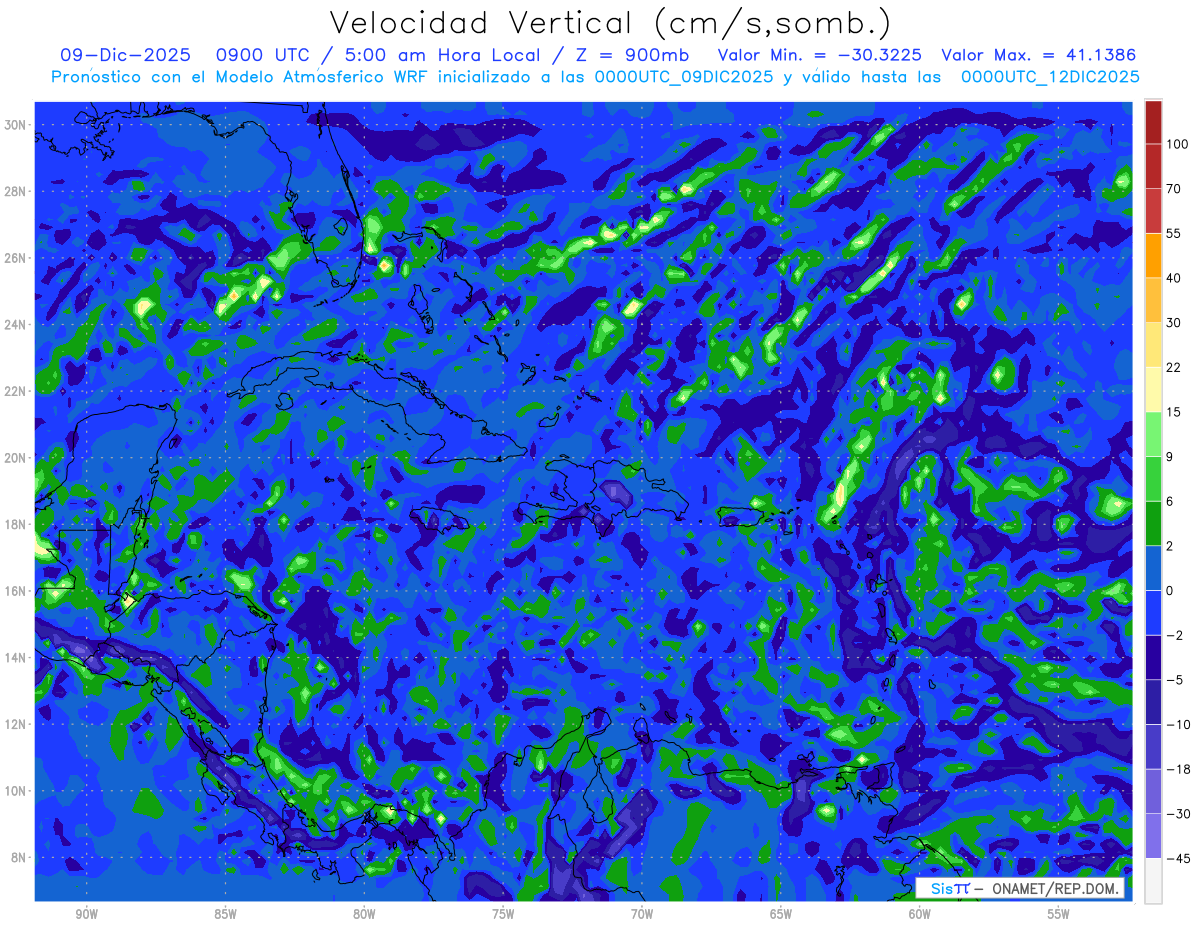Image resolution: width=1200 pixels, height=927 pixels.
Task: Click the "28N" latitude label
Action: pos(16,191)
